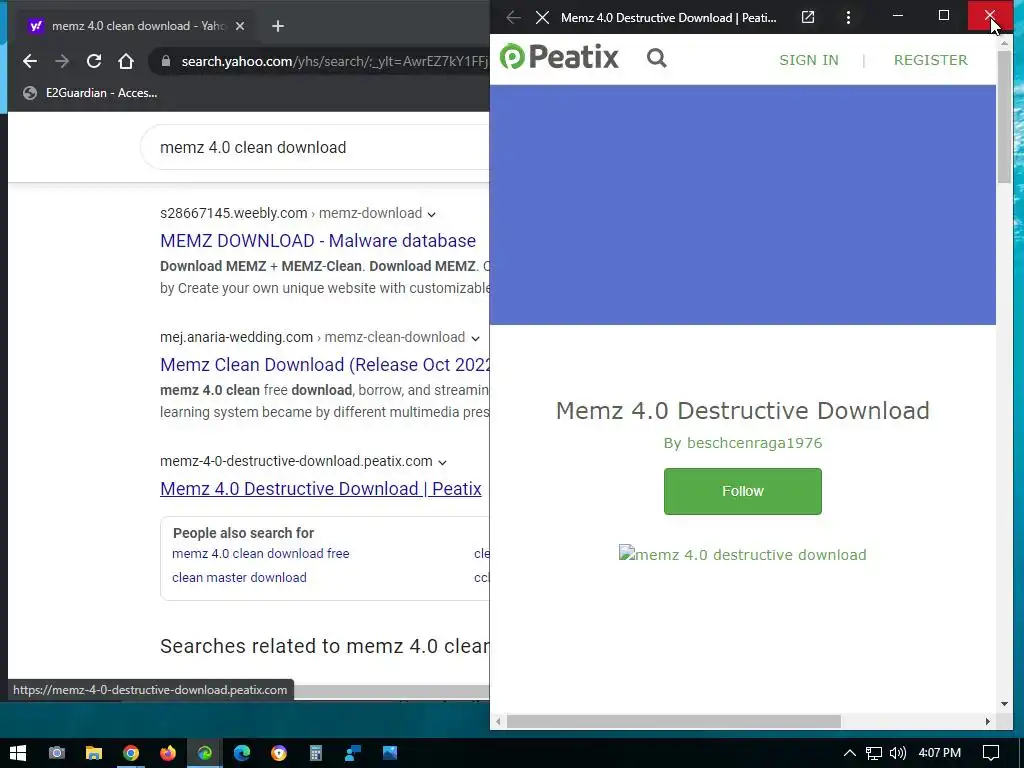The image size is (1024, 768).
Task: Stop loading the Peatix popup page
Action: pos(542,18)
